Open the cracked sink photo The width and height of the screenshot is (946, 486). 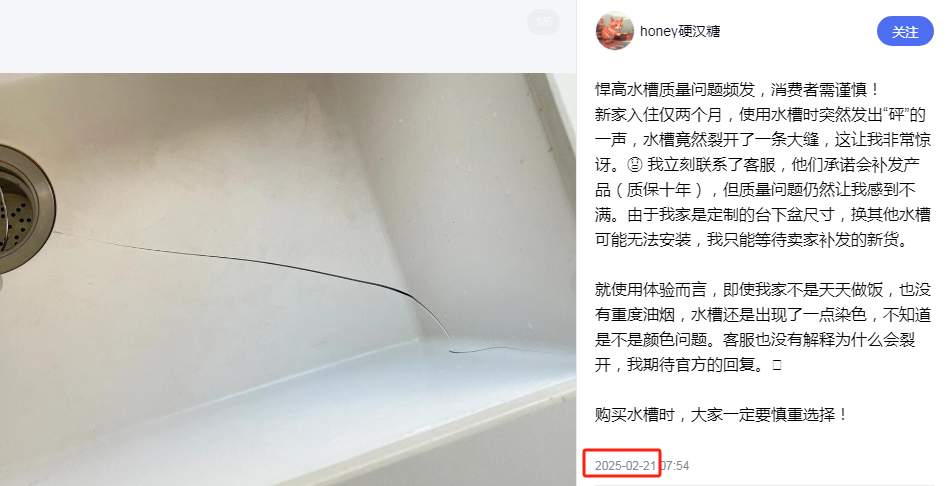(x=288, y=279)
